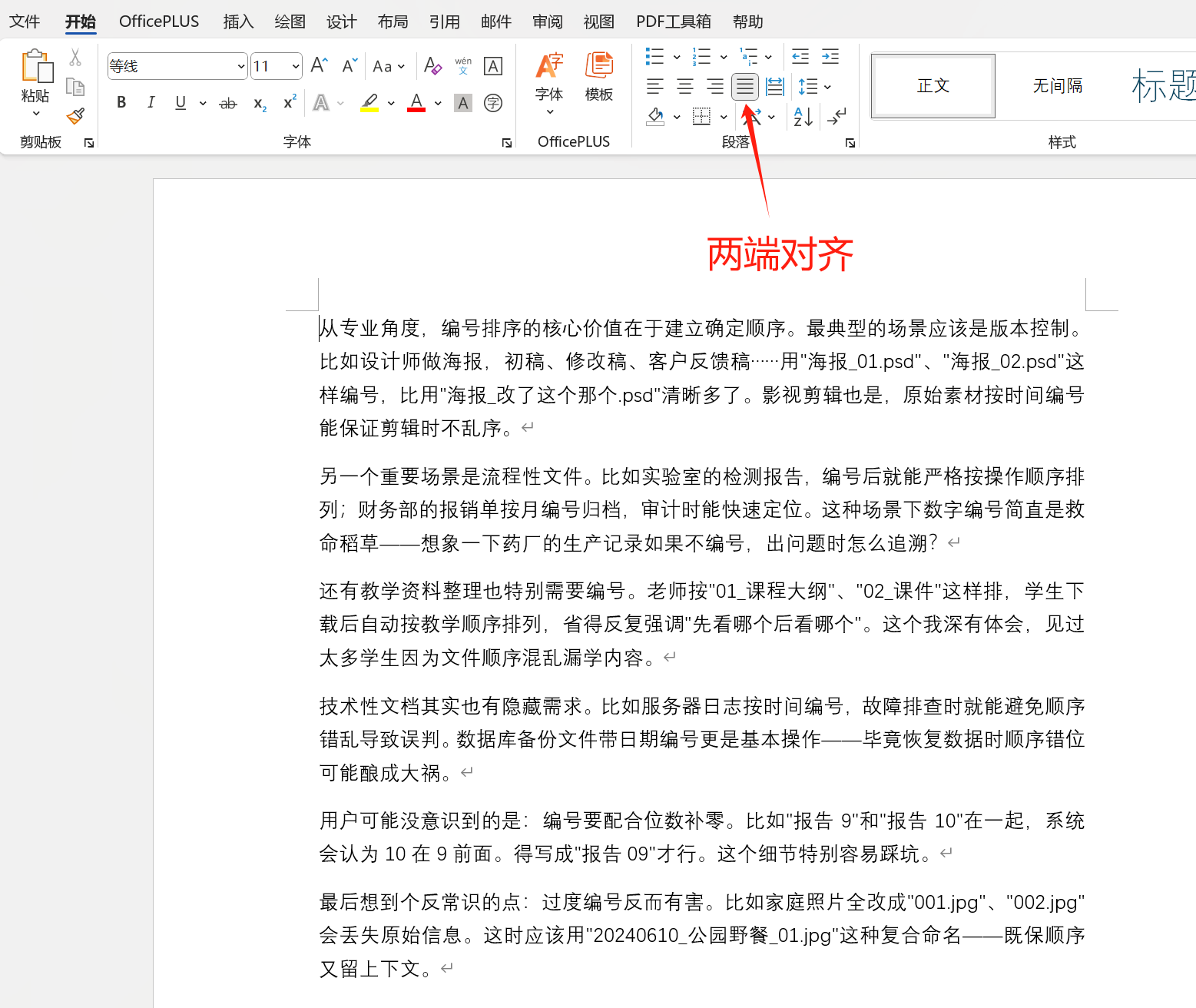Select the Increase Font Size icon
This screenshot has width=1196, height=1008.
point(317,65)
